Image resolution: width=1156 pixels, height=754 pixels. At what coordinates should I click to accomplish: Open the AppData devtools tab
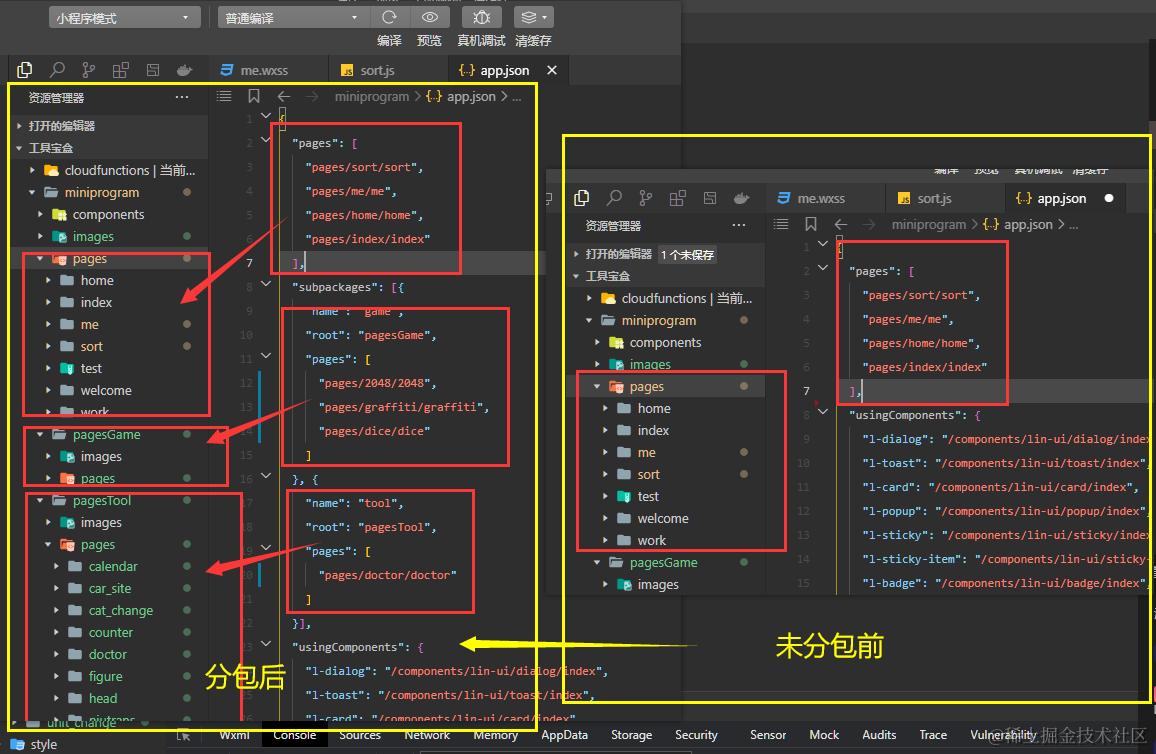[x=565, y=735]
